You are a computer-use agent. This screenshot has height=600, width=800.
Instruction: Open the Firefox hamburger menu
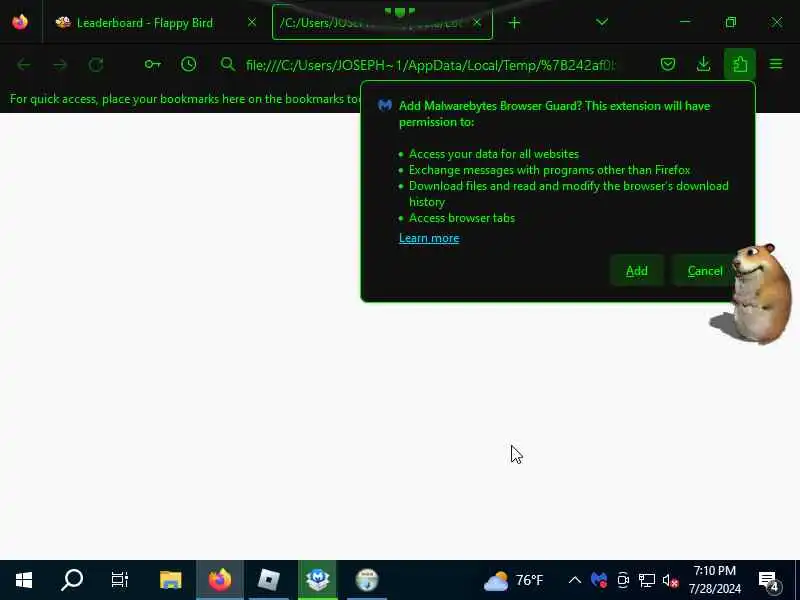pos(776,64)
